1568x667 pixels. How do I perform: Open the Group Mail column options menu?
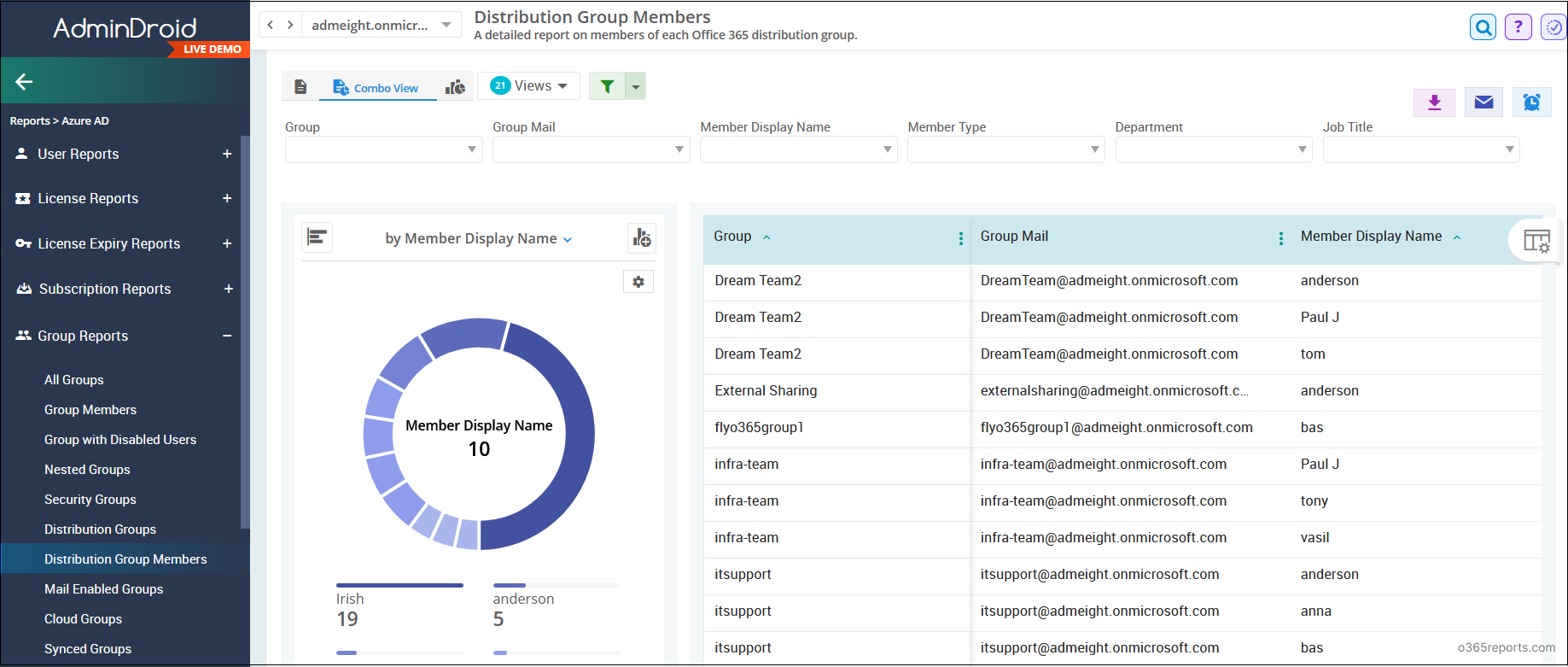(1281, 238)
